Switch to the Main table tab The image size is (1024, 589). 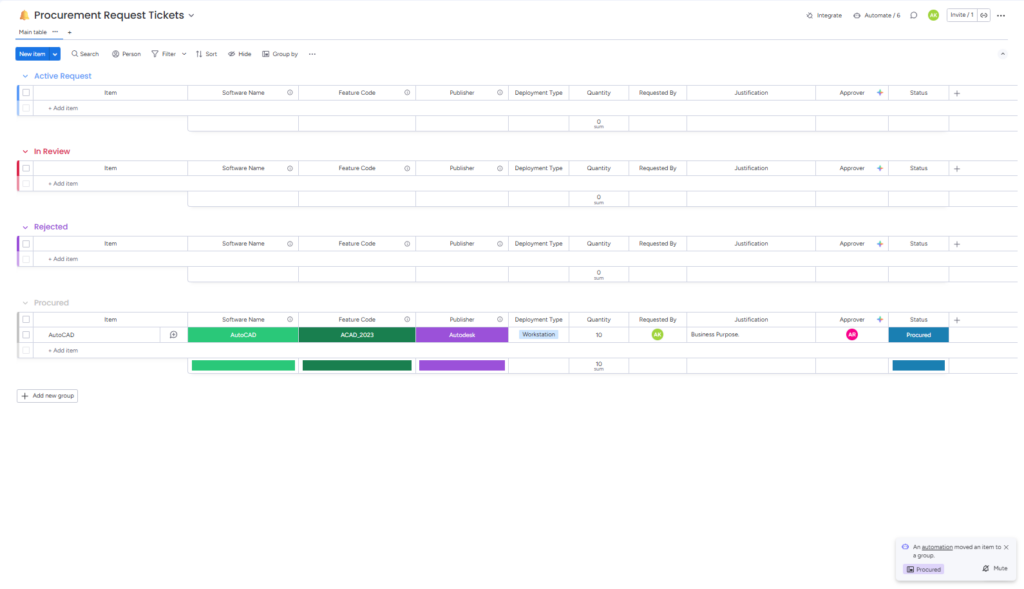click(32, 32)
